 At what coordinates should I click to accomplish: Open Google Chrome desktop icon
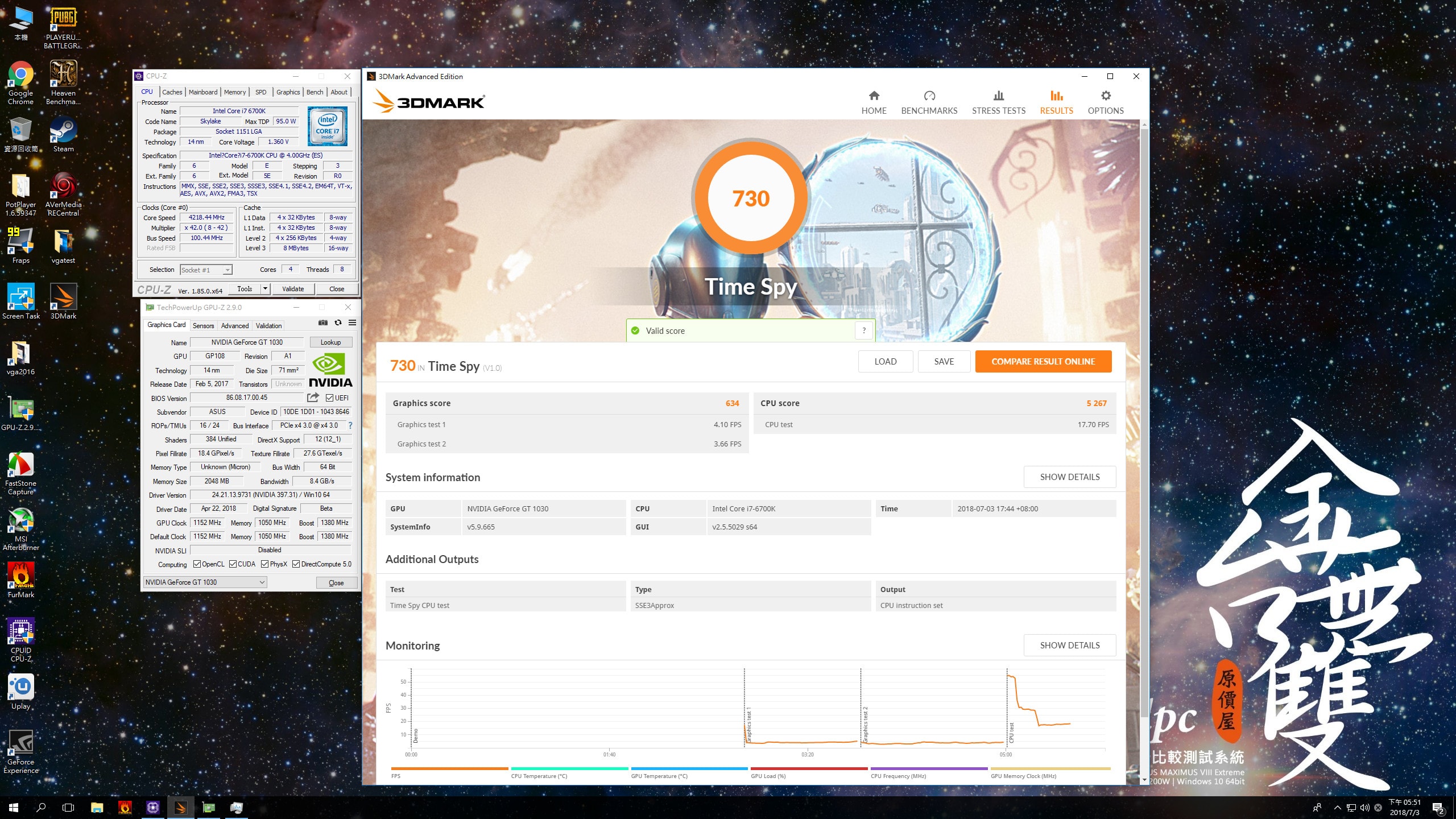click(x=20, y=82)
